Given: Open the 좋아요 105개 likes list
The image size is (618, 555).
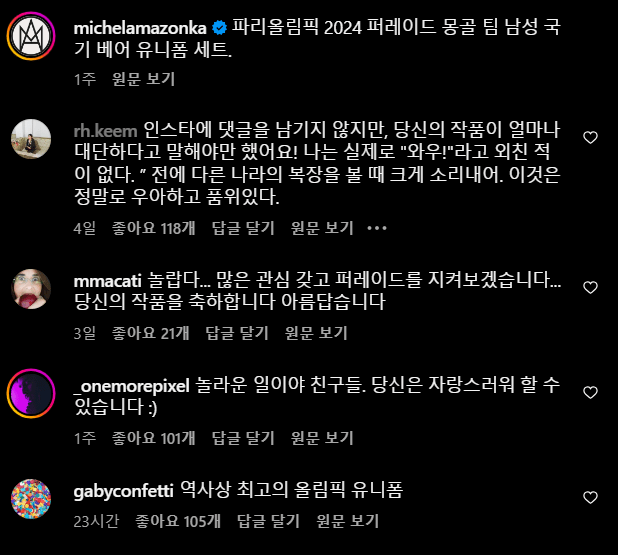Looking at the screenshot, I should [178, 521].
